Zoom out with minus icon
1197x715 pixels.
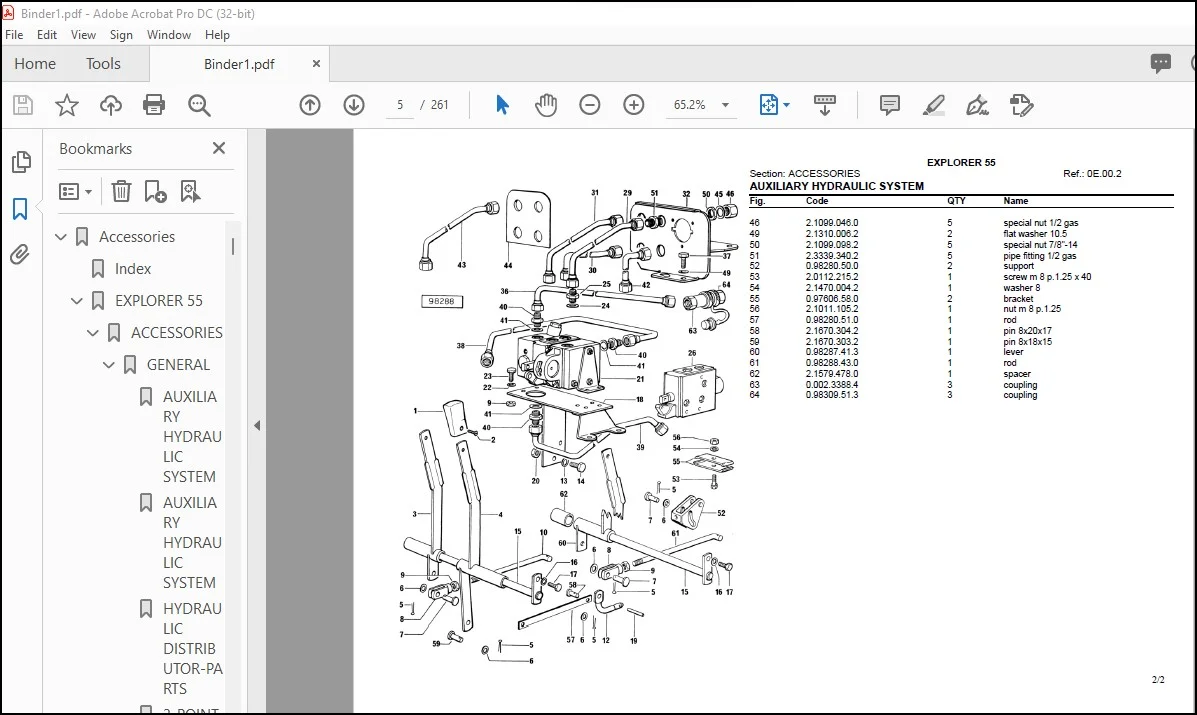590,105
